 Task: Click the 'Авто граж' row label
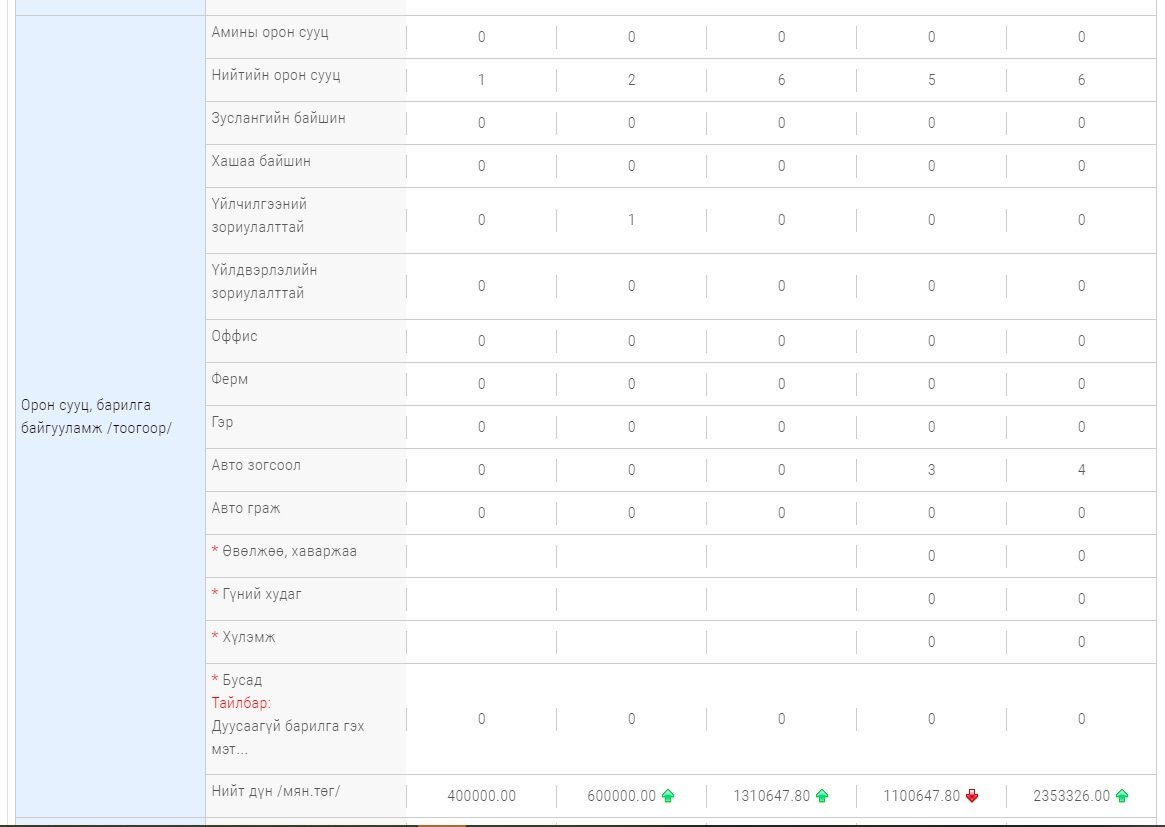[246, 508]
